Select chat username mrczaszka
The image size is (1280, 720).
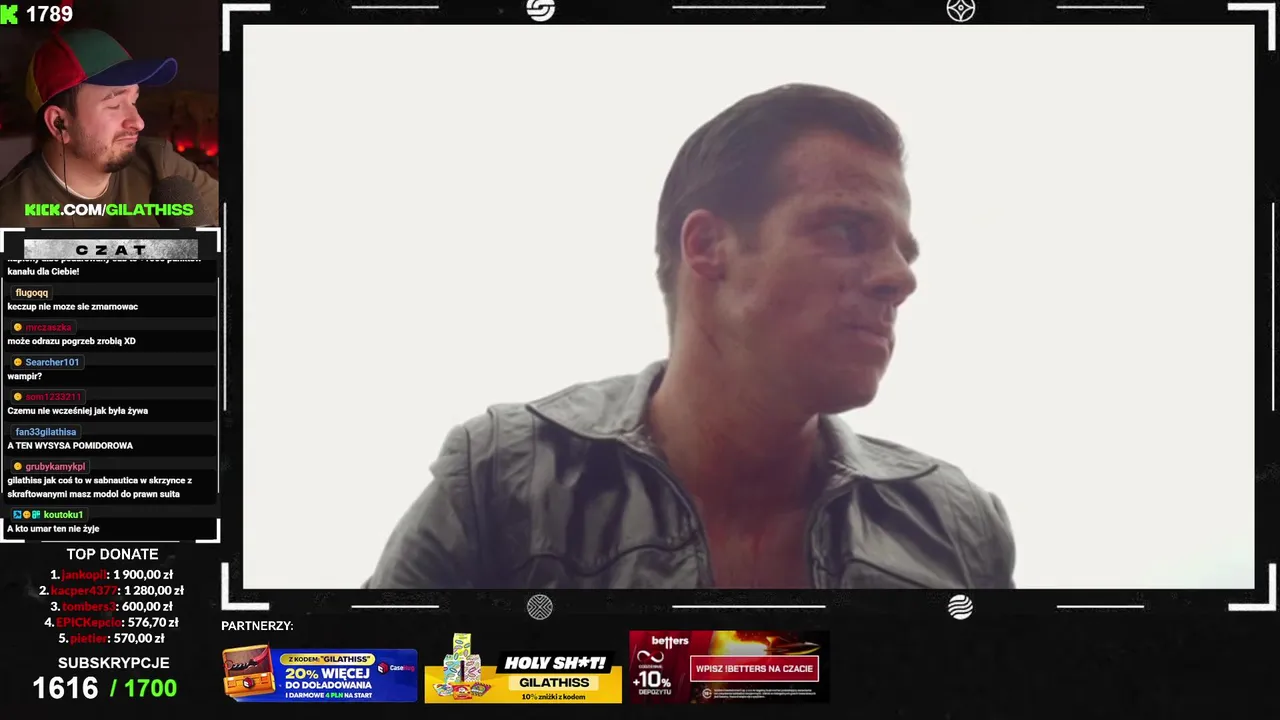point(49,328)
